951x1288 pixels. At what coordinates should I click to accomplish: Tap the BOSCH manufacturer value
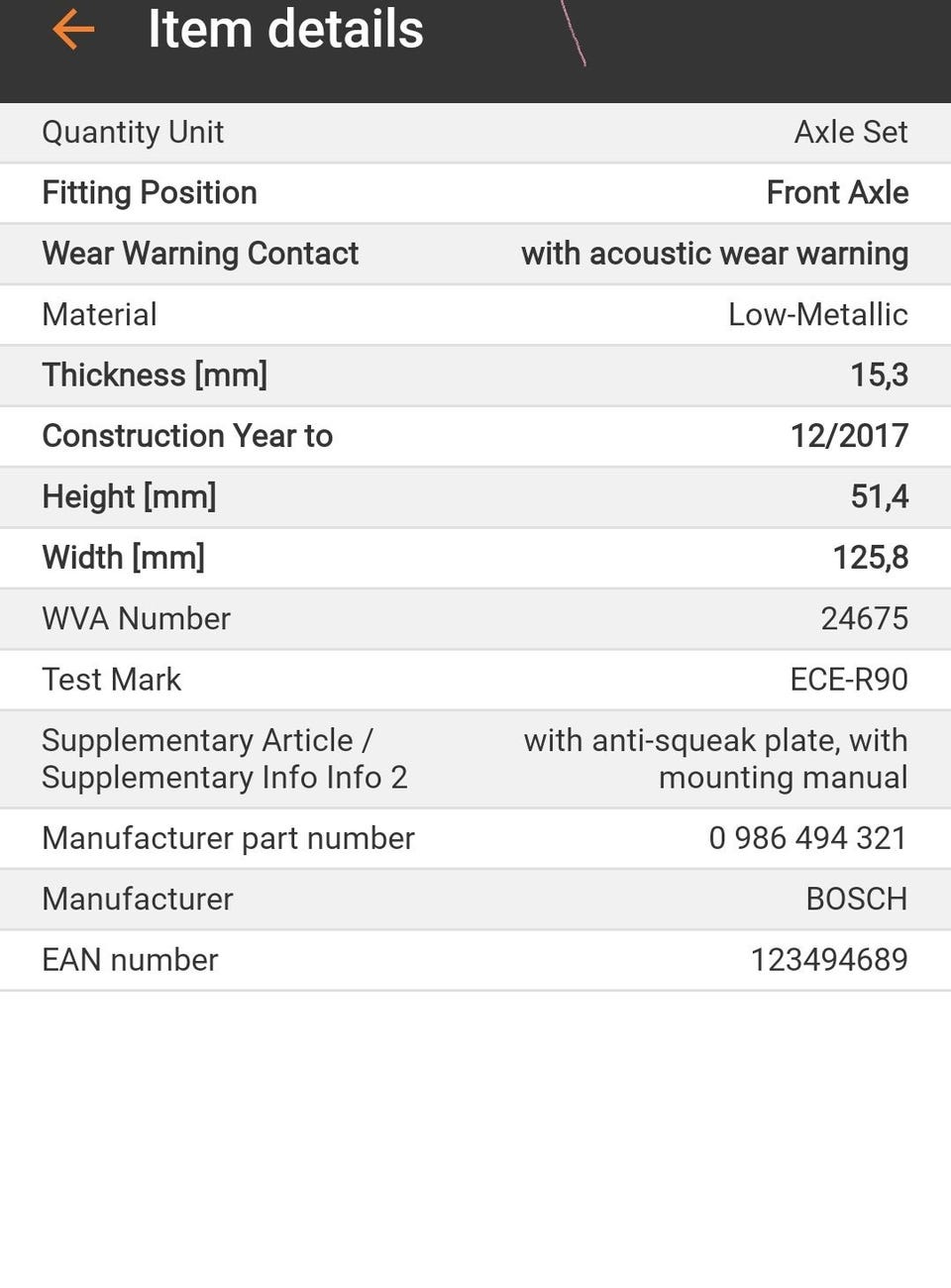[x=856, y=900]
